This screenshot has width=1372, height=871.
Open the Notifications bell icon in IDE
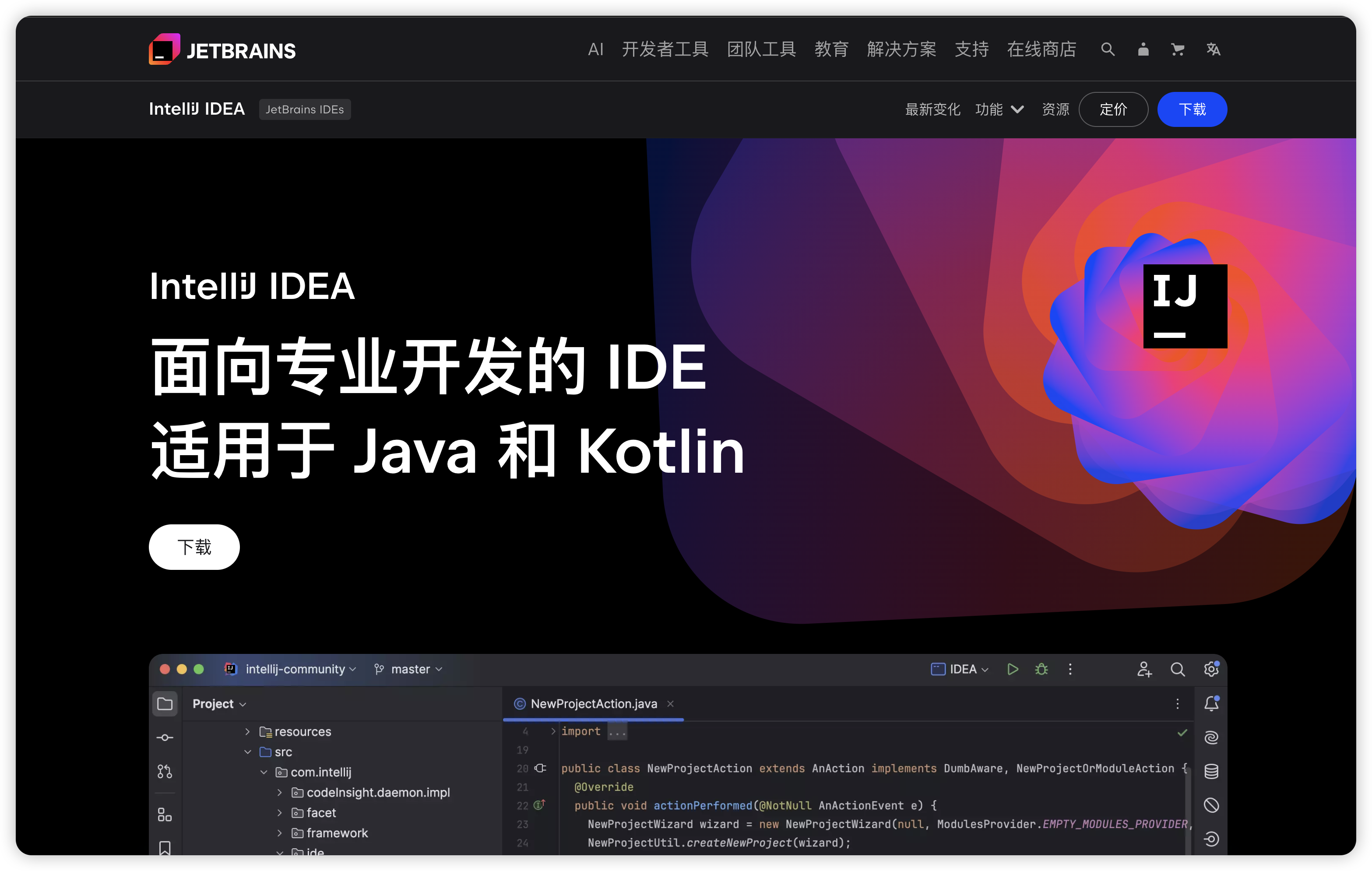[1211, 703]
